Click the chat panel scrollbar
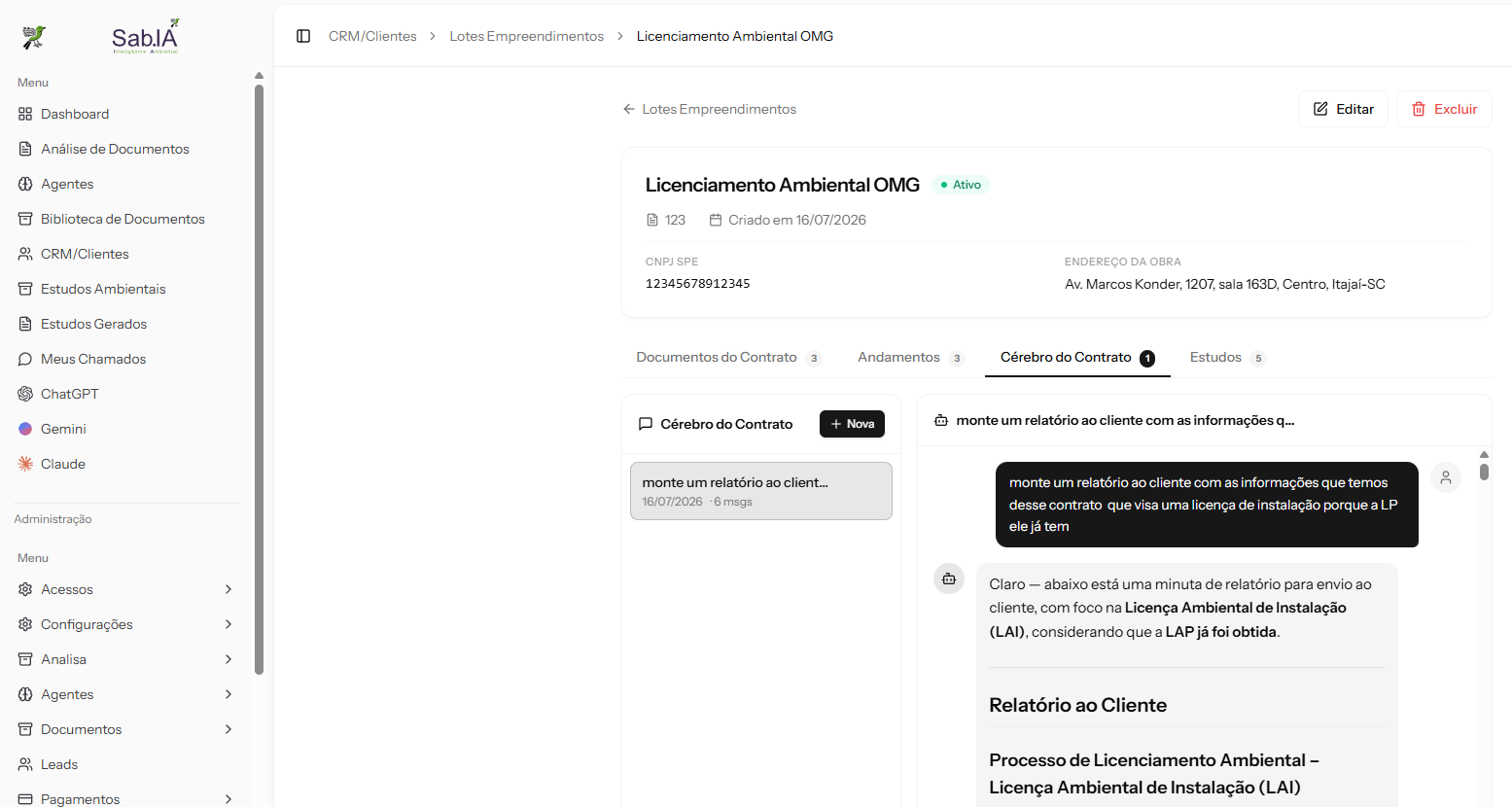Screen dimensions: 1512x807 (x=1484, y=471)
